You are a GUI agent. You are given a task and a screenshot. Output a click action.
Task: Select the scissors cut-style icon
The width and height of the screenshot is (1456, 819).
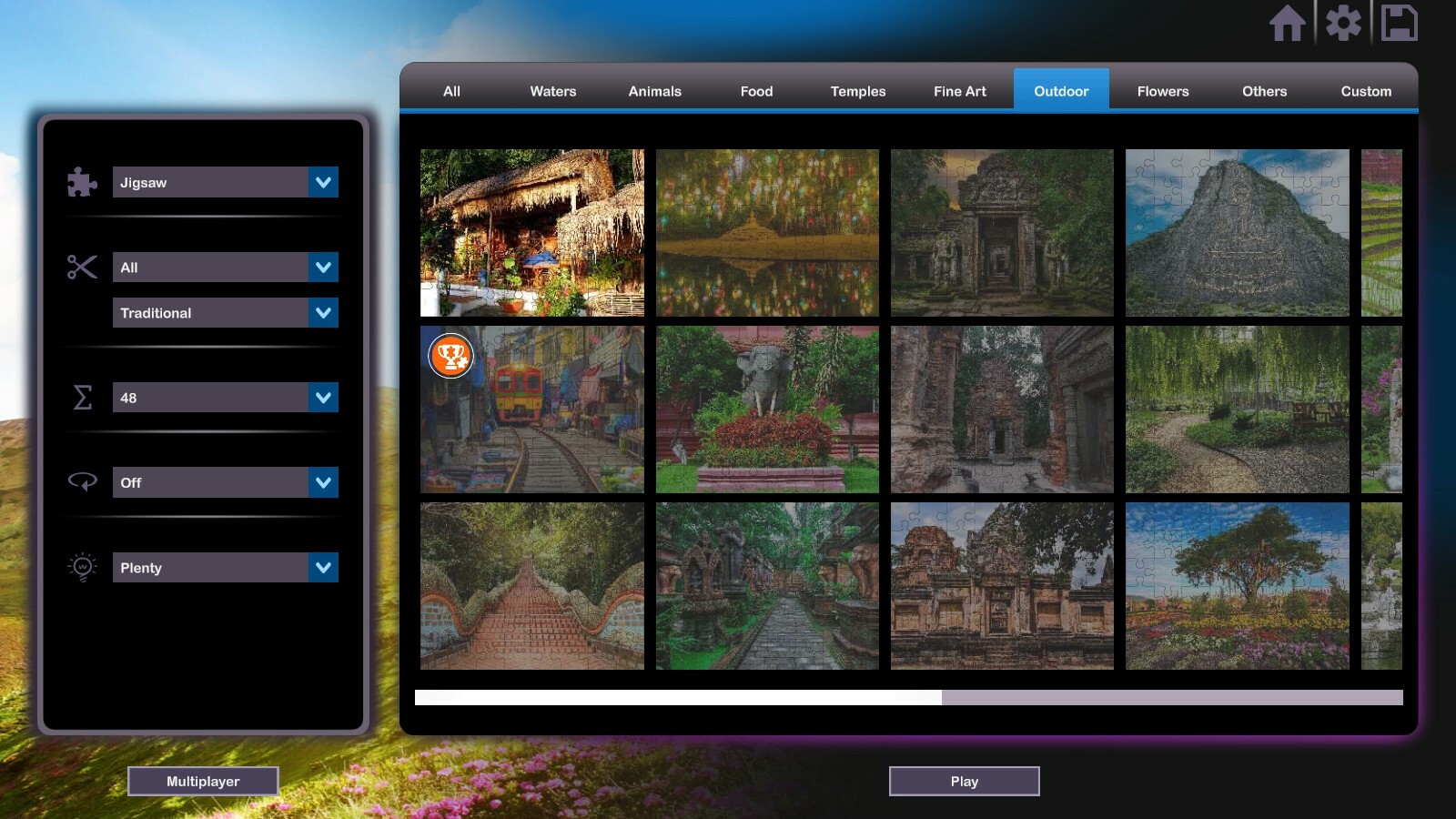(x=82, y=268)
